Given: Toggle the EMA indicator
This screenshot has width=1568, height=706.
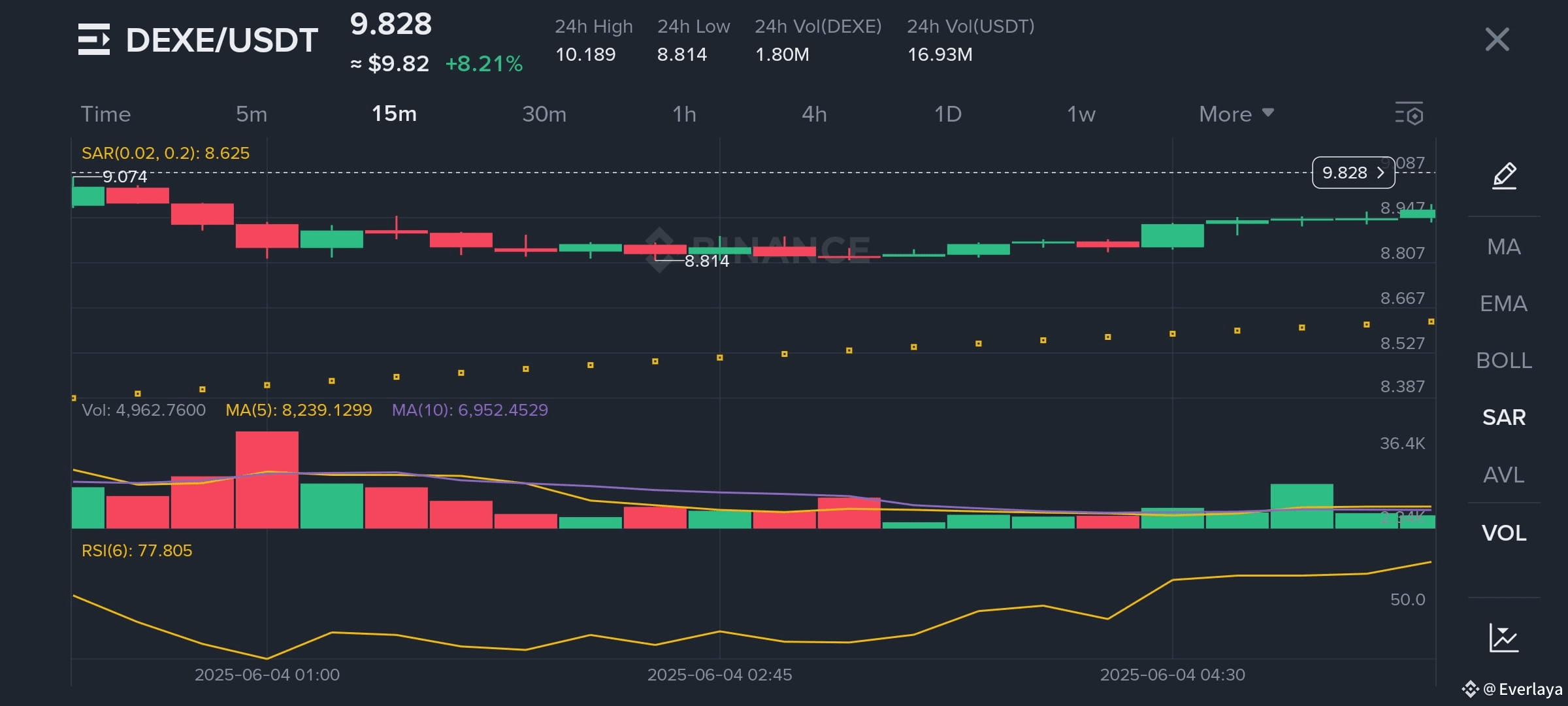Looking at the screenshot, I should pyautogui.click(x=1504, y=303).
